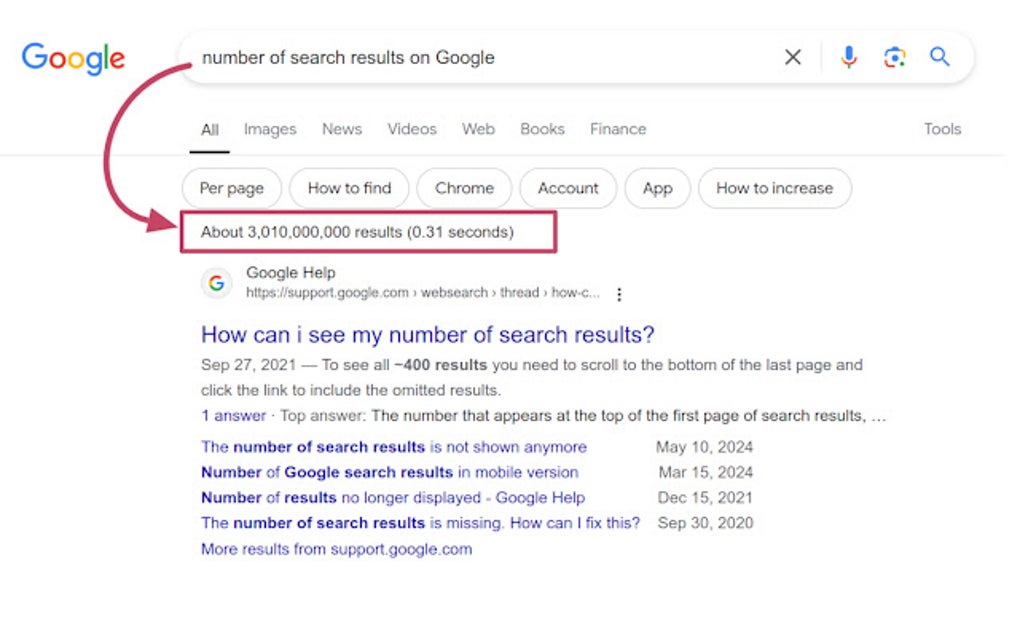
Task: Open search Tools
Action: coord(941,129)
